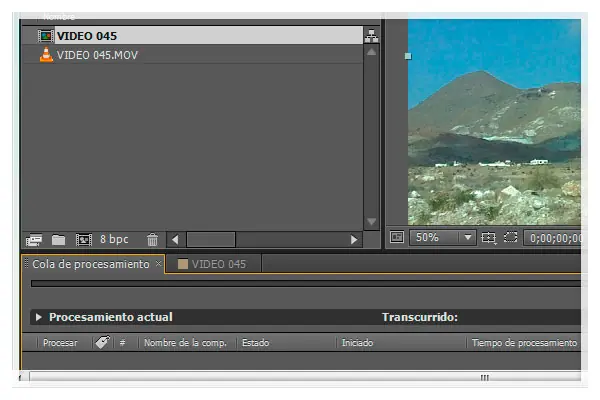Screen dimensions: 600x400
Task: Click the Iniciado column header
Action: click(x=357, y=343)
